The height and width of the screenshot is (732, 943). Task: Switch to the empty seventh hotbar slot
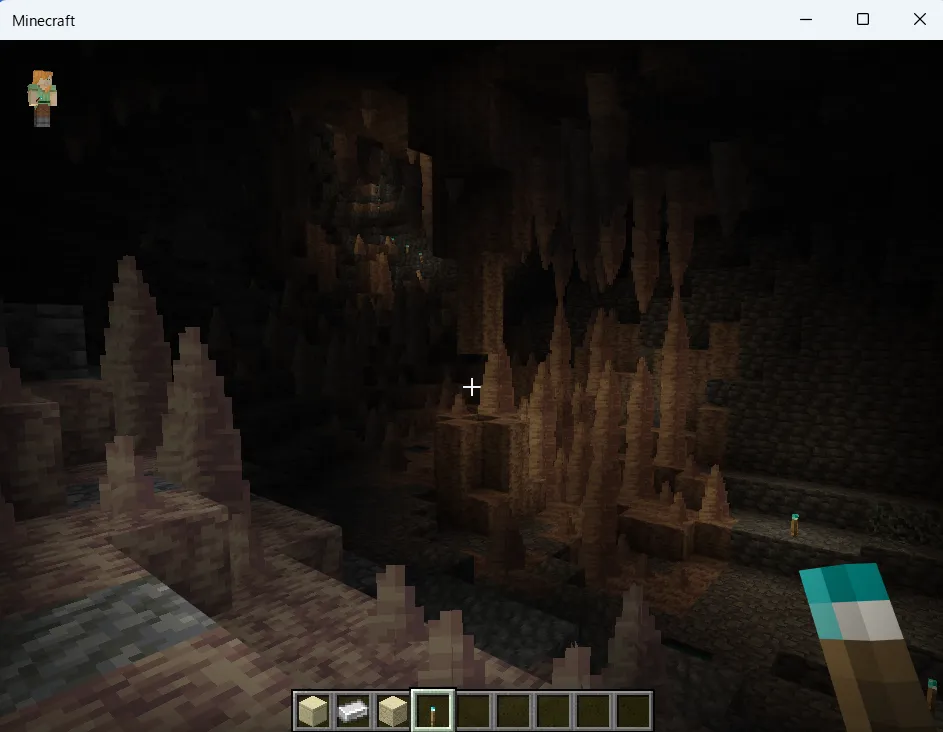(553, 711)
